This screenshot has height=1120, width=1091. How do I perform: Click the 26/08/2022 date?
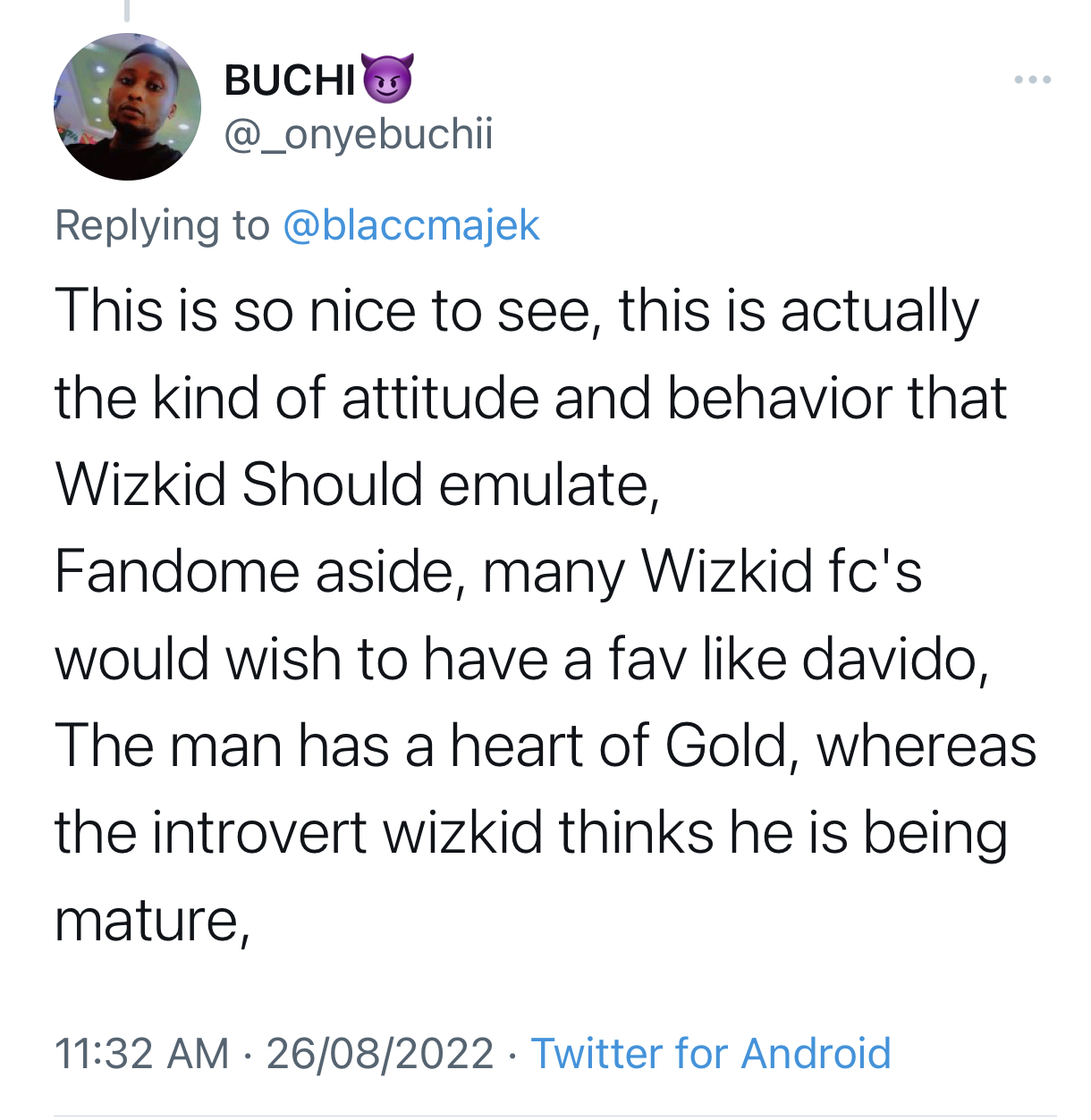pos(380,1053)
